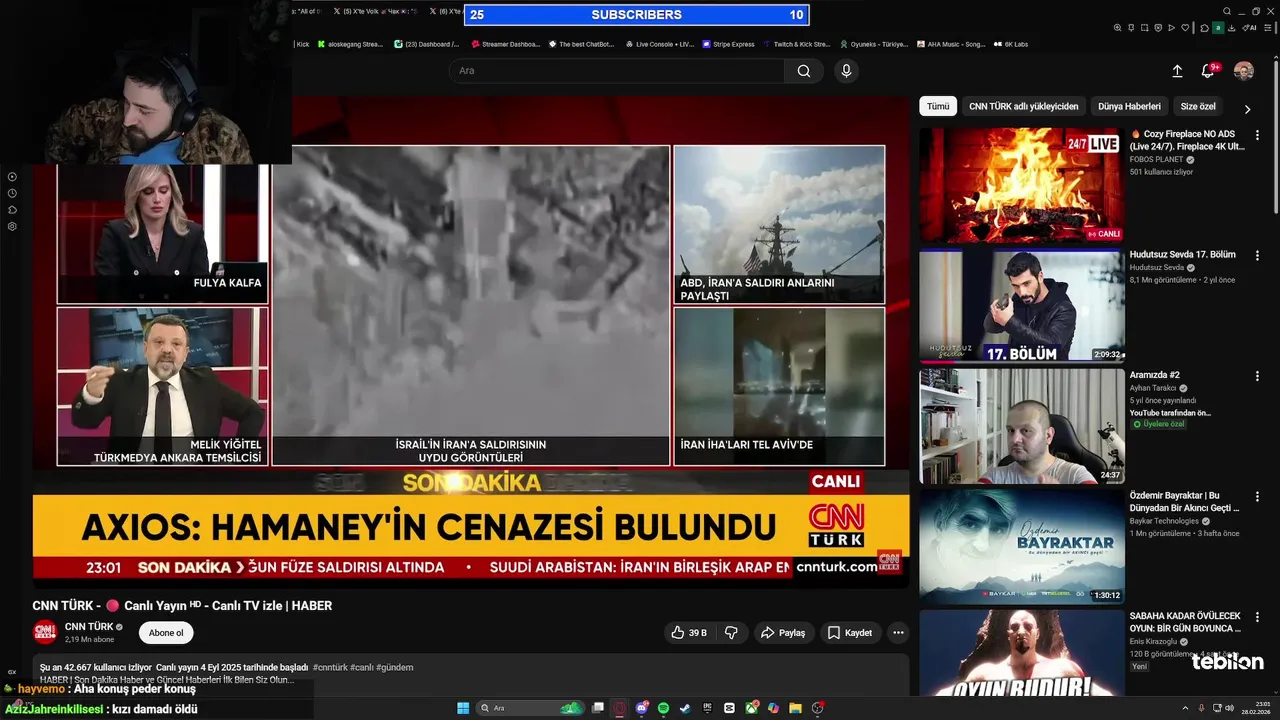Open more actions for the video
The width and height of the screenshot is (1280, 720).
coord(898,633)
